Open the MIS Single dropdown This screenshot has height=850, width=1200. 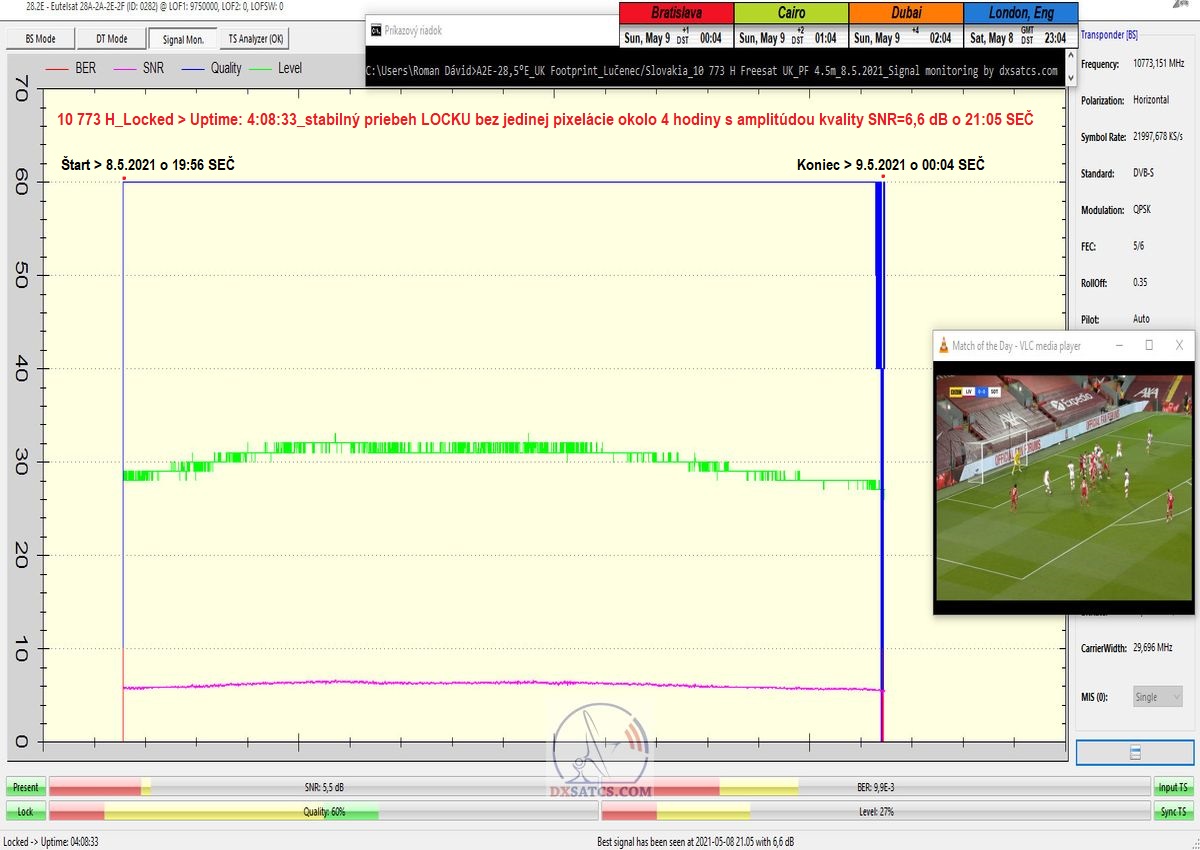click(x=1158, y=697)
